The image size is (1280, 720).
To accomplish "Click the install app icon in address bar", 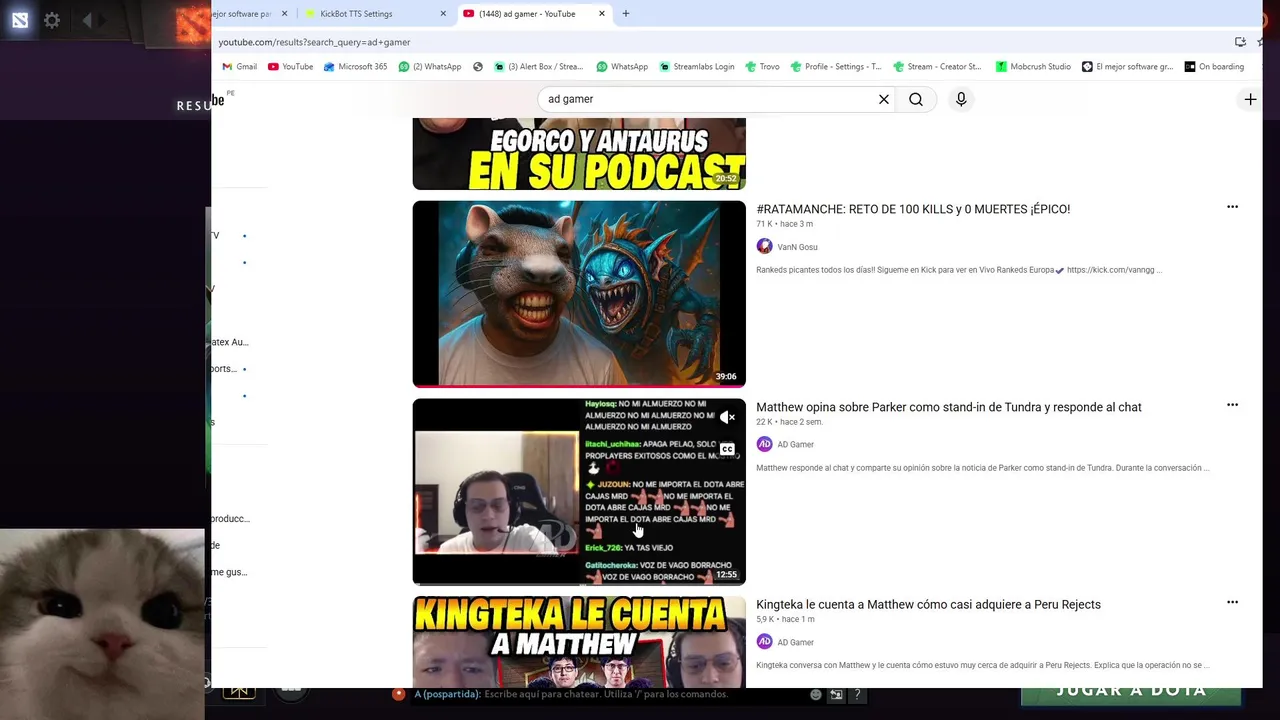I will [x=1240, y=42].
